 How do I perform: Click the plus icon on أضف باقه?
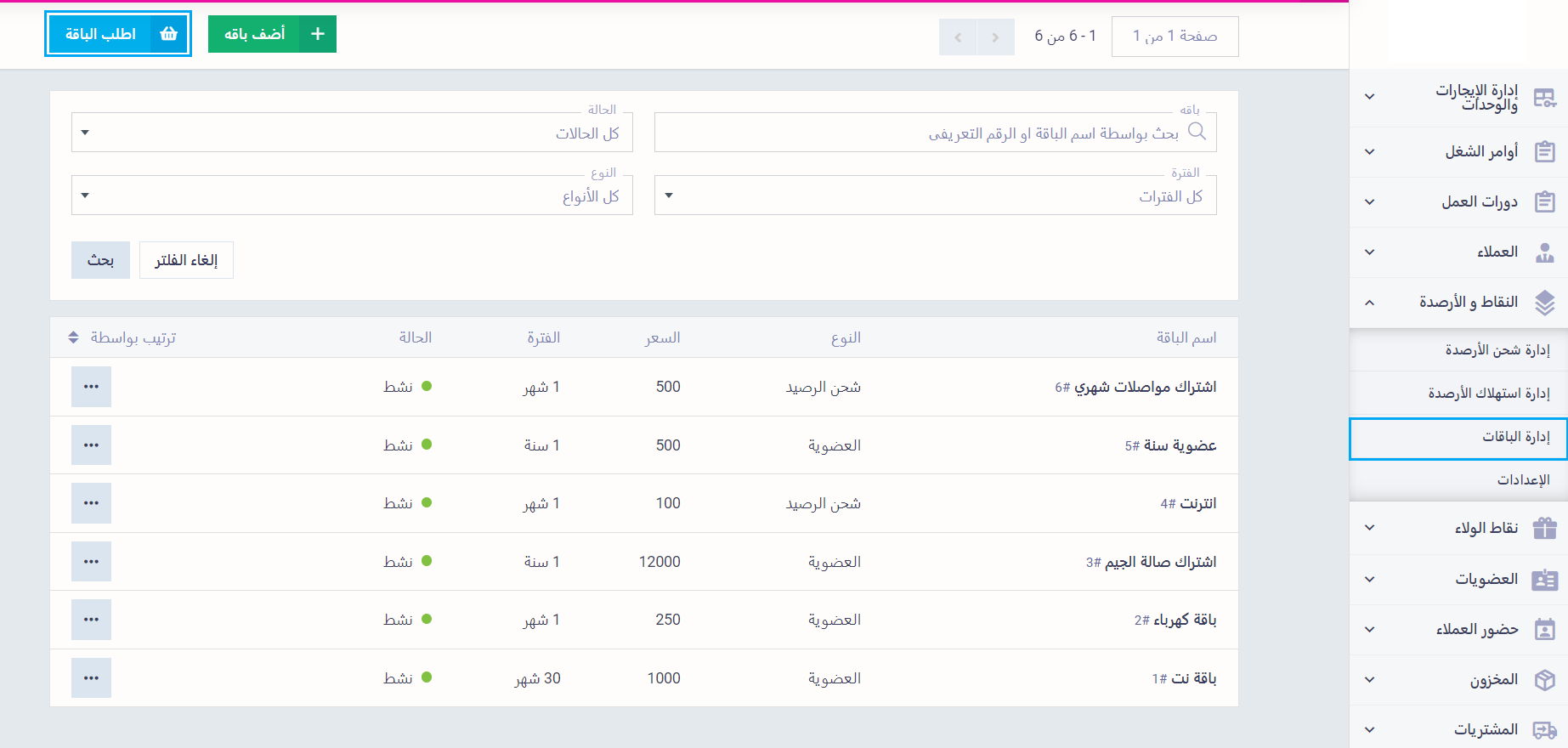point(318,34)
